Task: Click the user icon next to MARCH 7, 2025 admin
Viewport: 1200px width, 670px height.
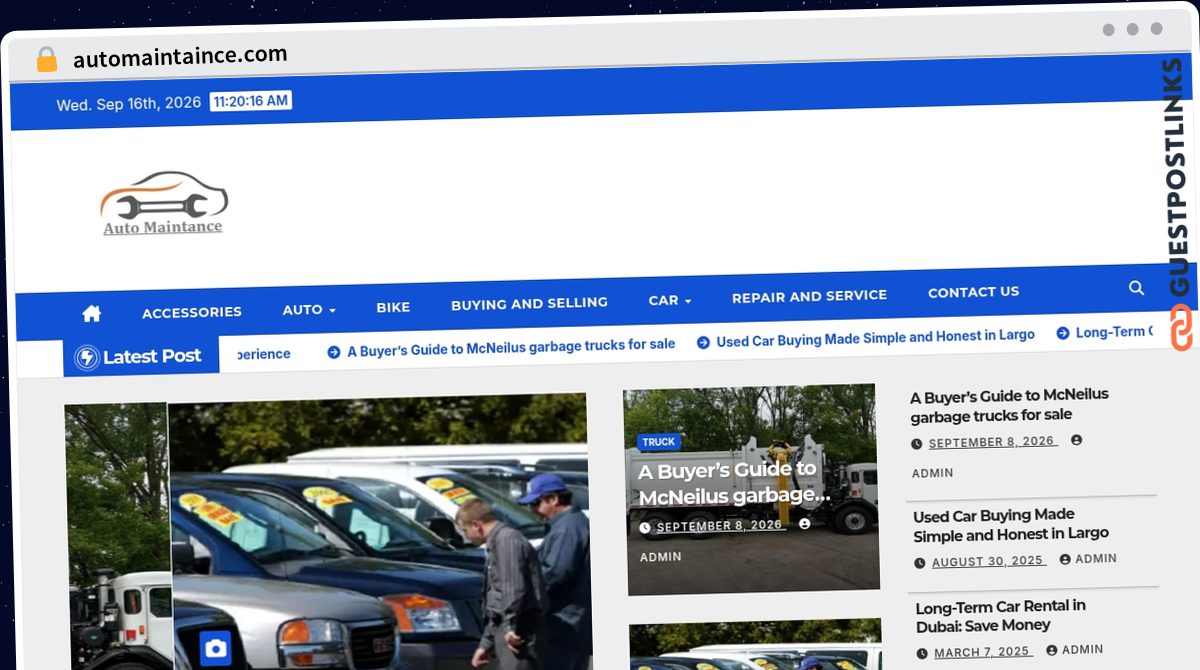Action: coord(1052,650)
